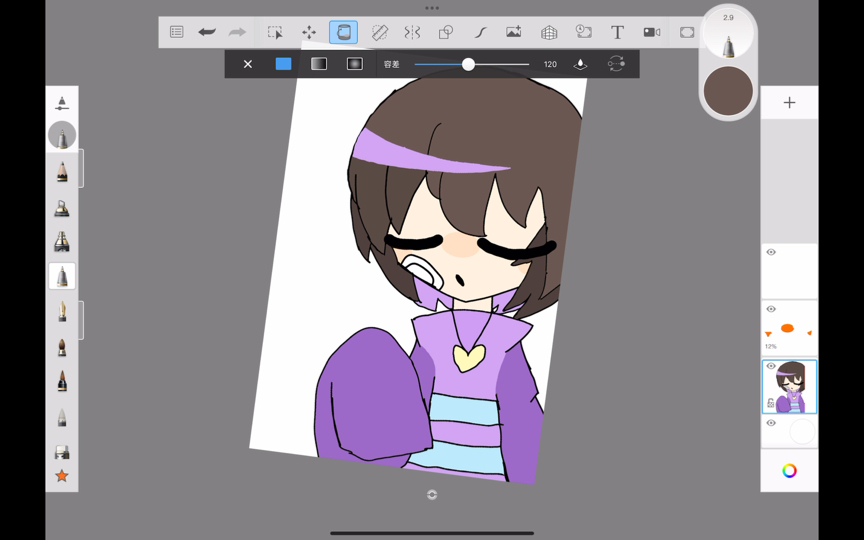Select the highlighted Technical pen brush
Image resolution: width=864 pixels, height=540 pixels.
coord(62,276)
